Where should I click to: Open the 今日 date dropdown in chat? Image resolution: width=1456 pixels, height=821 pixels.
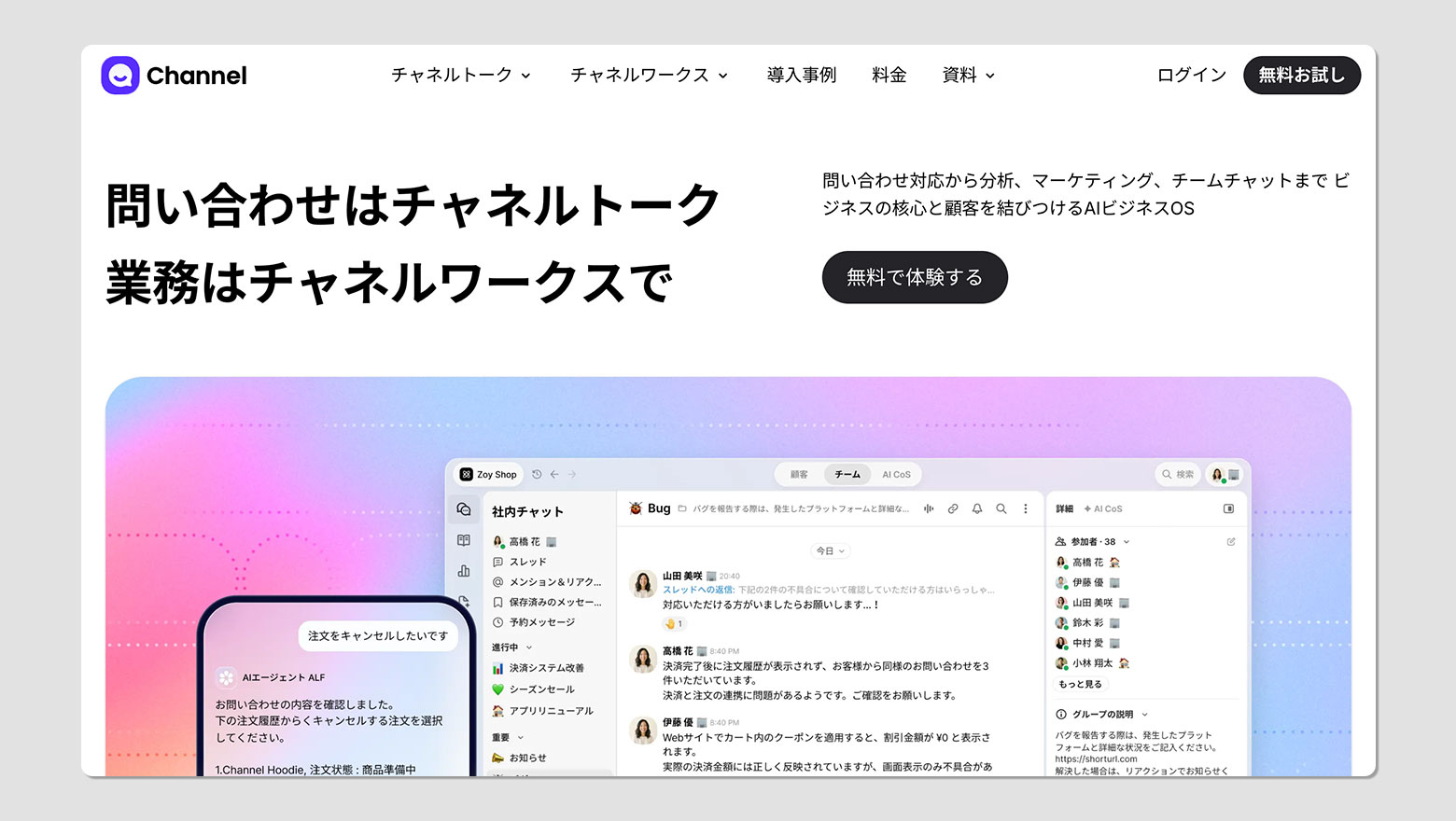pyautogui.click(x=830, y=550)
